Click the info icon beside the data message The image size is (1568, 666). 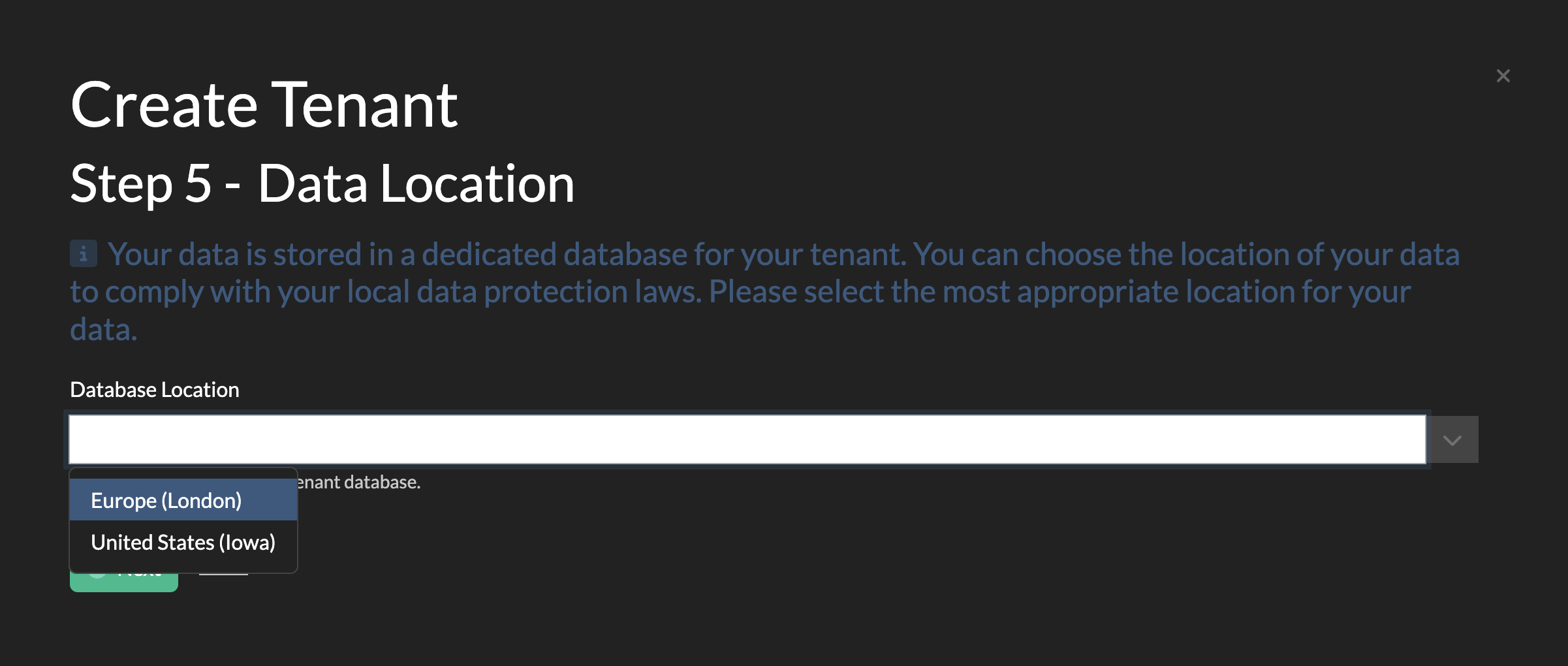tap(84, 253)
